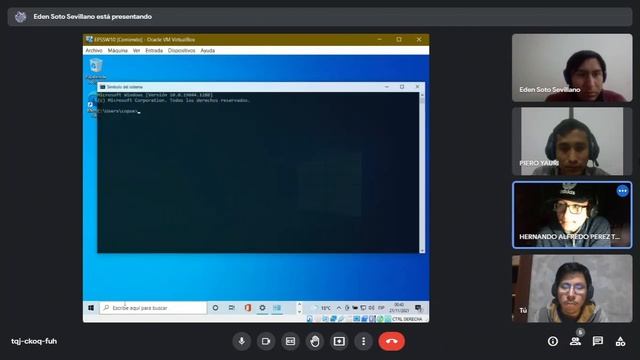Open Task View in VM taskbar
The image size is (640, 360).
(x=231, y=308)
